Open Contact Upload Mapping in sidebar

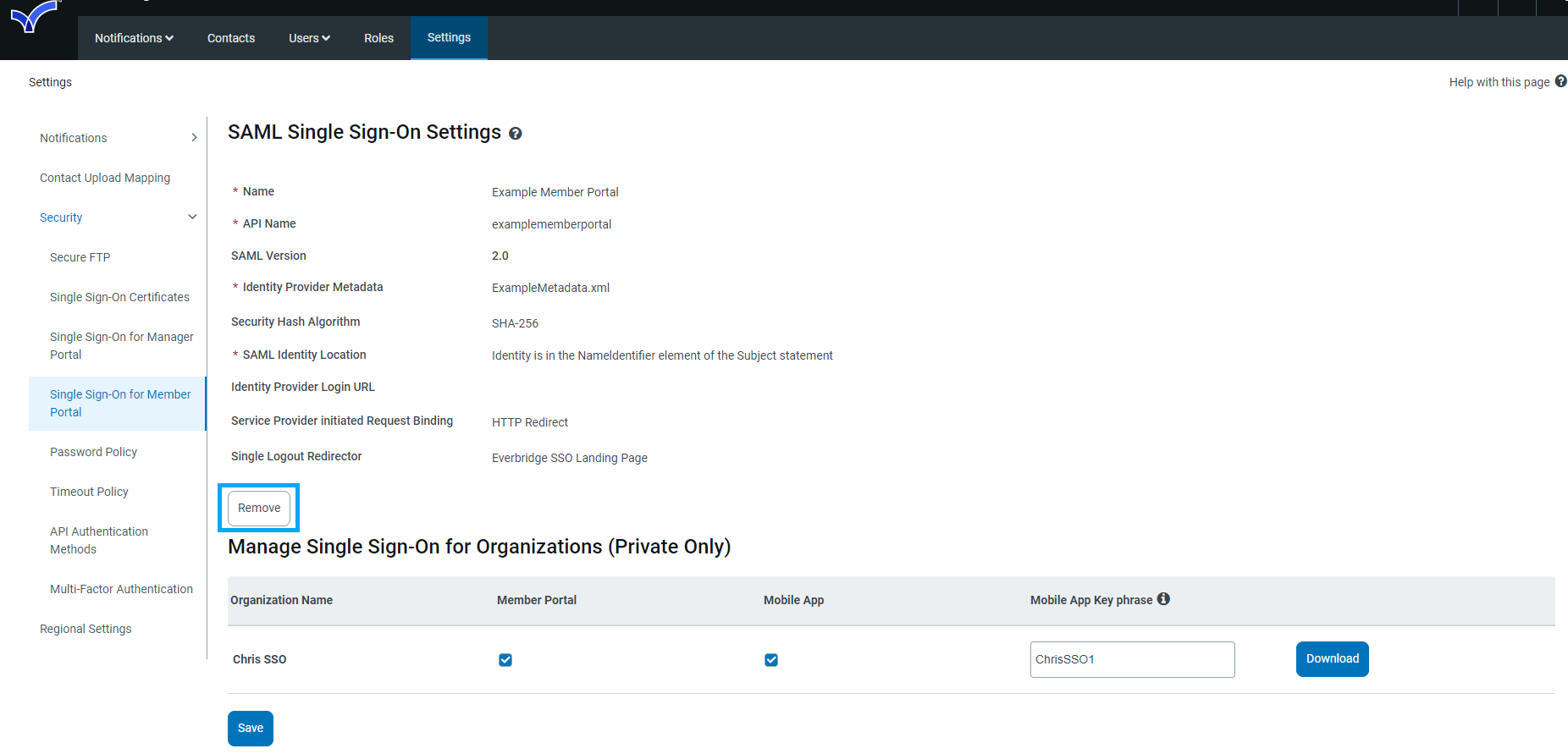pyautogui.click(x=105, y=178)
